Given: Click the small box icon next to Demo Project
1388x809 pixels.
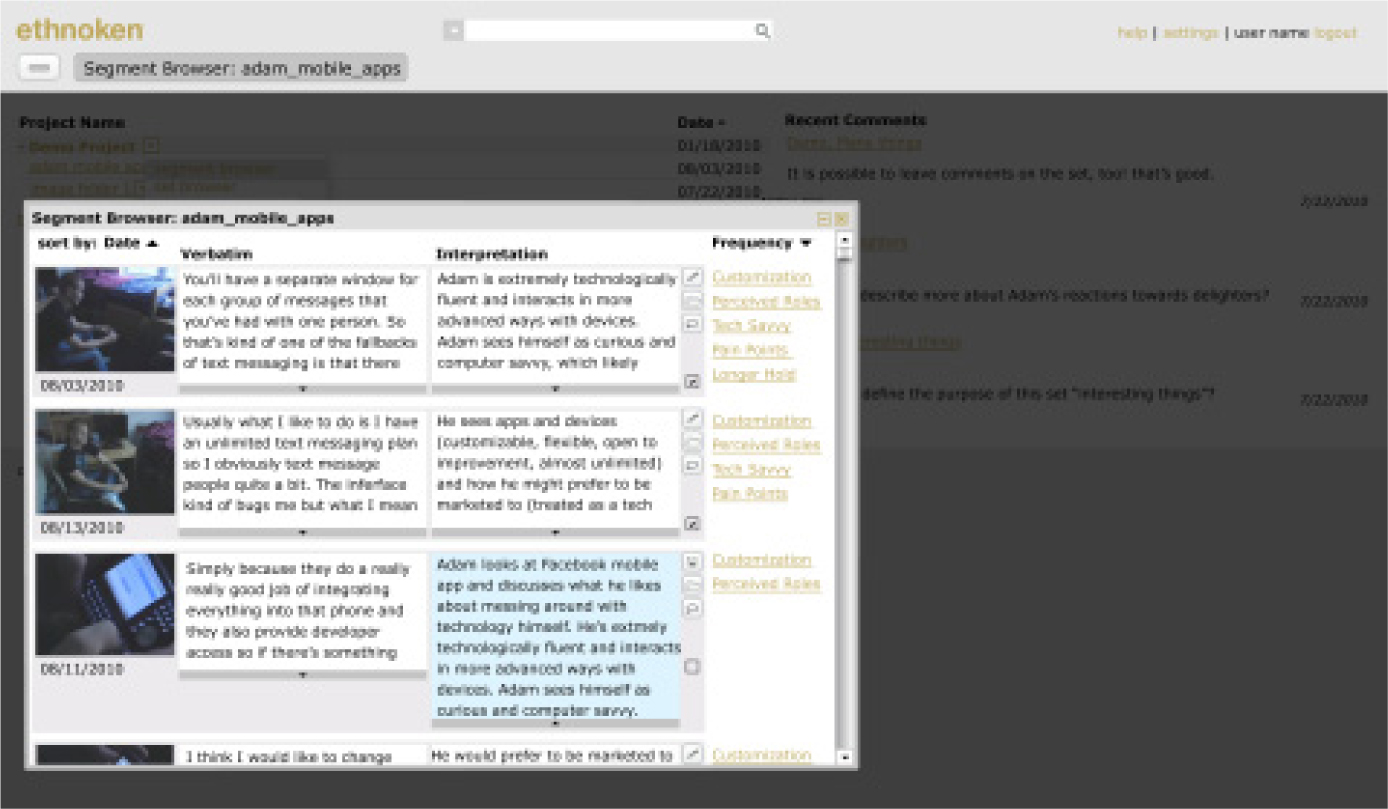Looking at the screenshot, I should (x=151, y=147).
